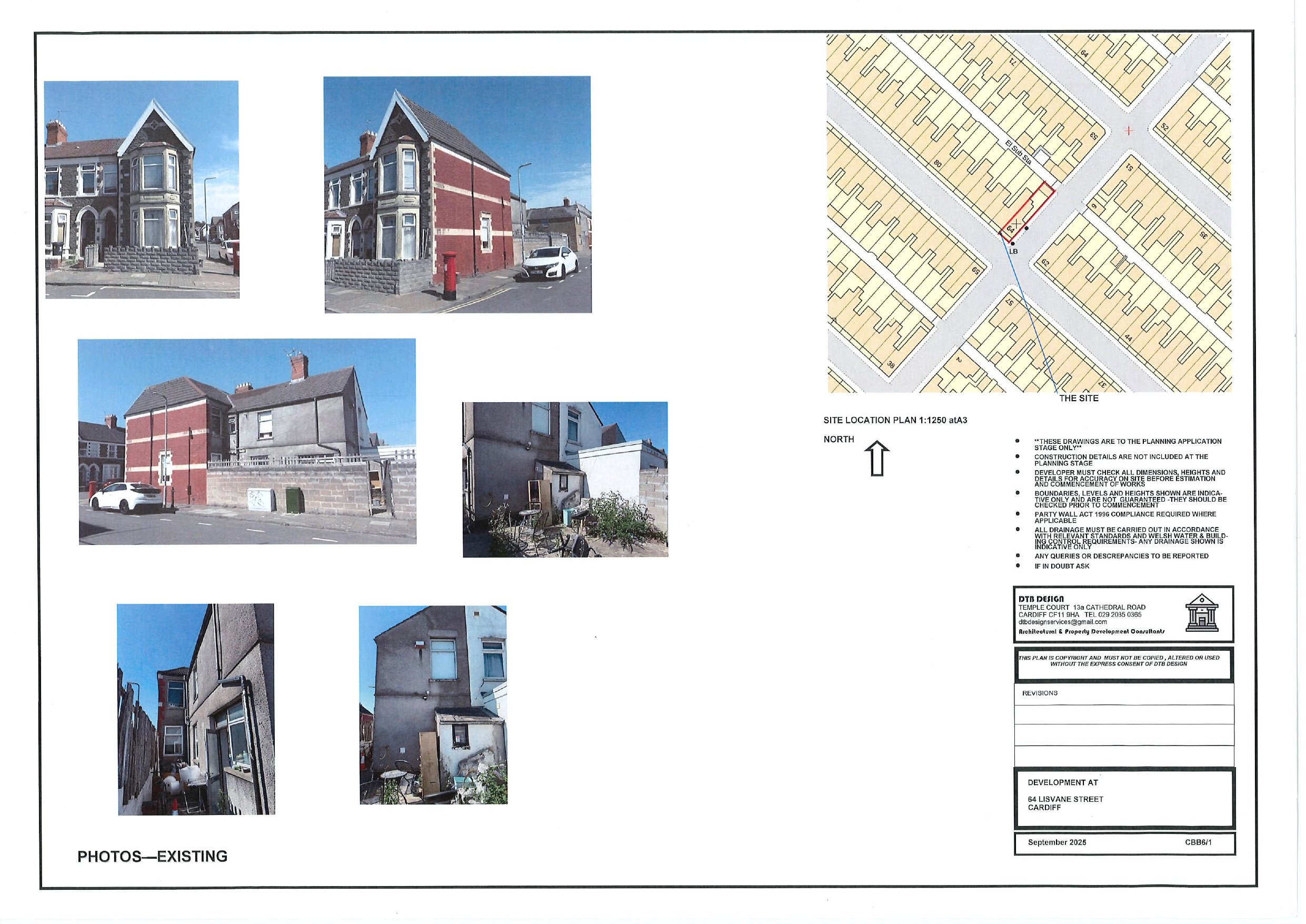Open narrow side alley photo
The image size is (1306, 924).
(x=196, y=709)
